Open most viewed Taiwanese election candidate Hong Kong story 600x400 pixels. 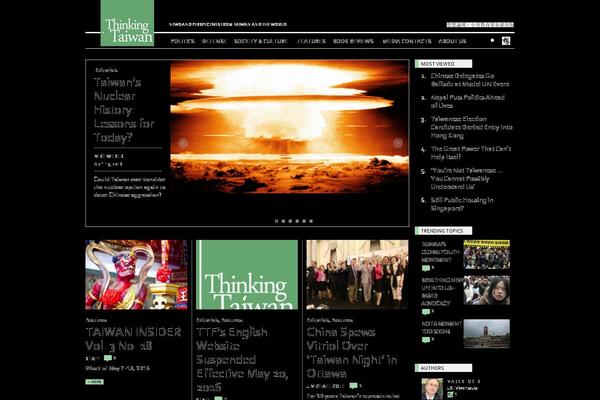(x=471, y=127)
